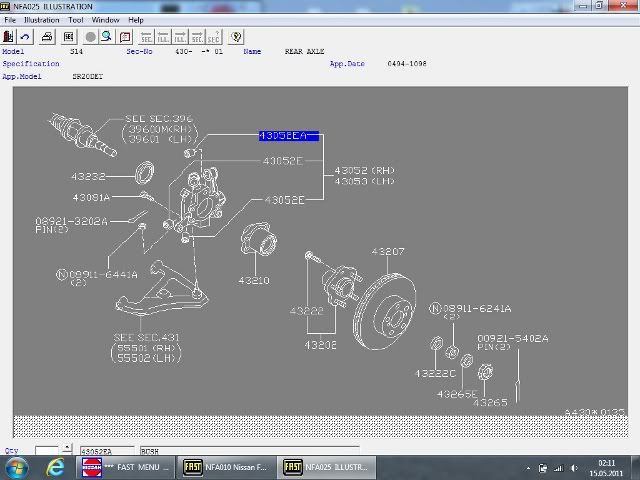Click part number 43207 brake rotor label

pos(388,251)
